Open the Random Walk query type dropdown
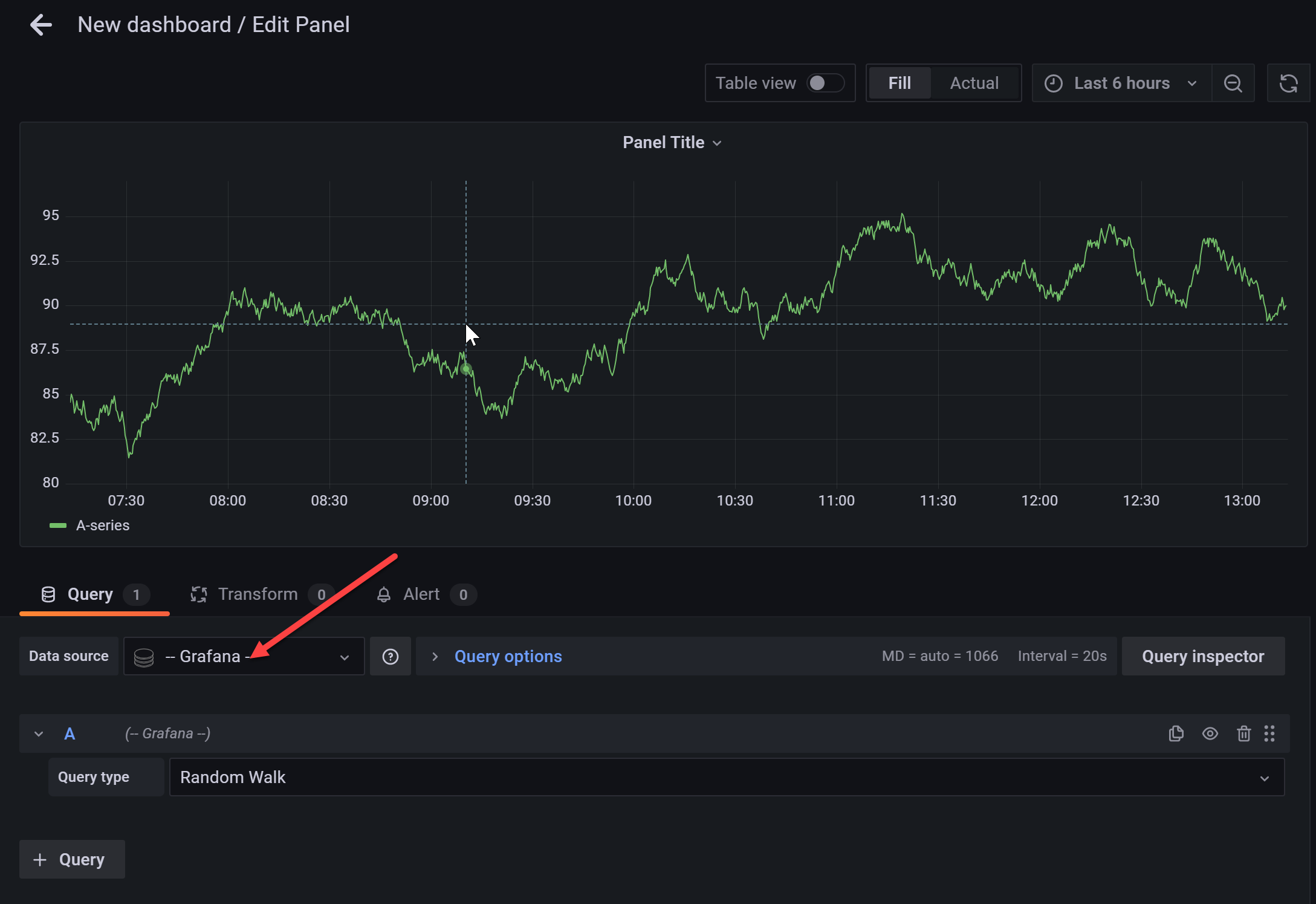Viewport: 1316px width, 904px height. pyautogui.click(x=727, y=777)
